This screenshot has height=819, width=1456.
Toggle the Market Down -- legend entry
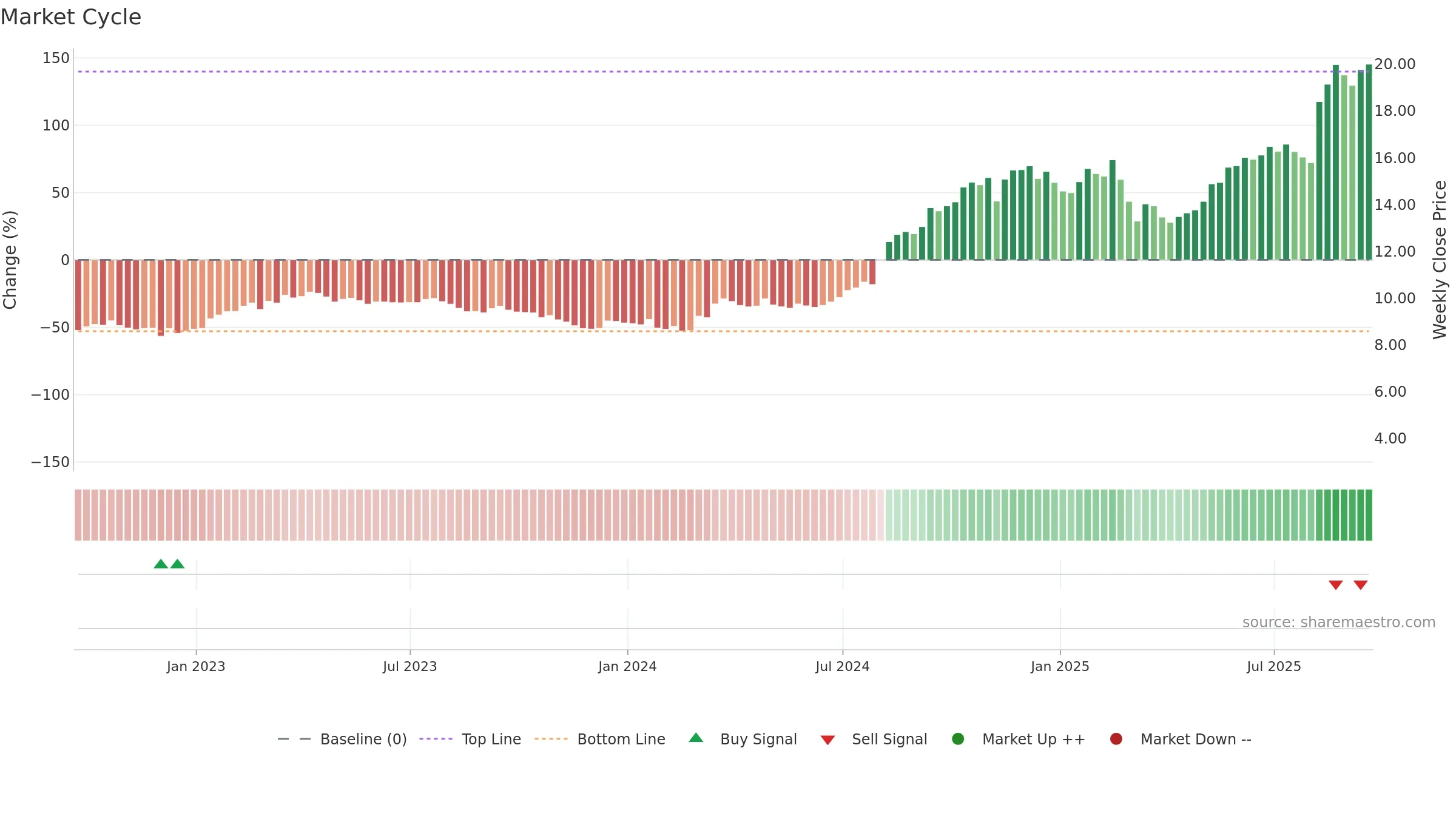point(1181,739)
